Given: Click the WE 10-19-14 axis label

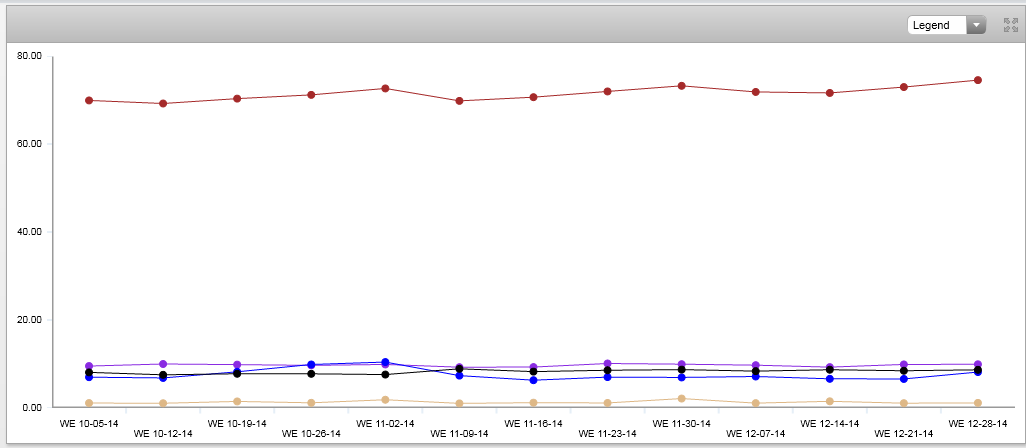Looking at the screenshot, I should (237, 423).
